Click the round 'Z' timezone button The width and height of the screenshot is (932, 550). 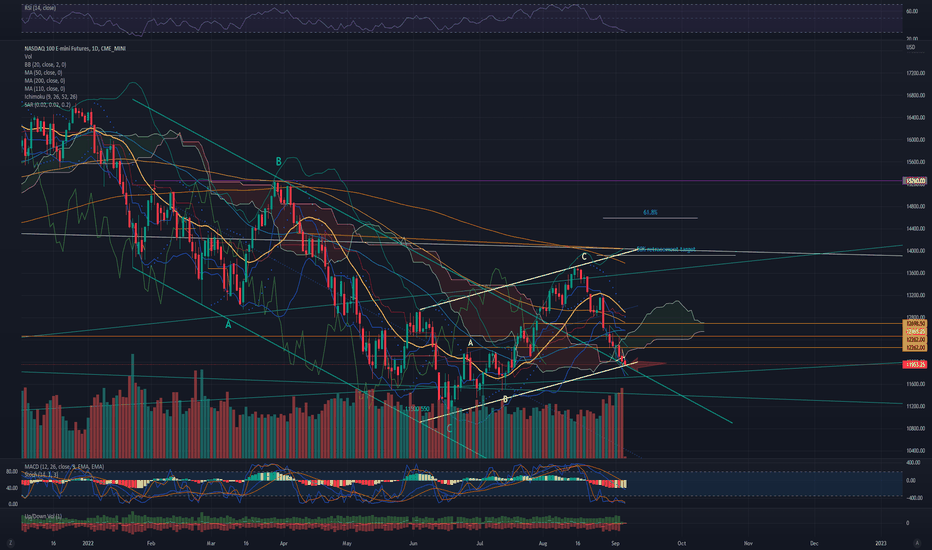coord(11,543)
